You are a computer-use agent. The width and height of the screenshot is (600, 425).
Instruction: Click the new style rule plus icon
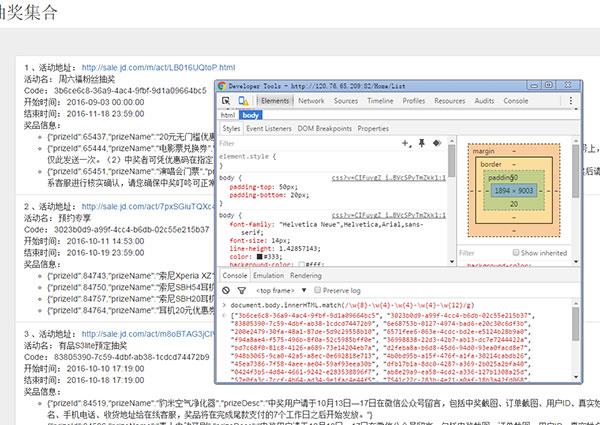(x=406, y=143)
